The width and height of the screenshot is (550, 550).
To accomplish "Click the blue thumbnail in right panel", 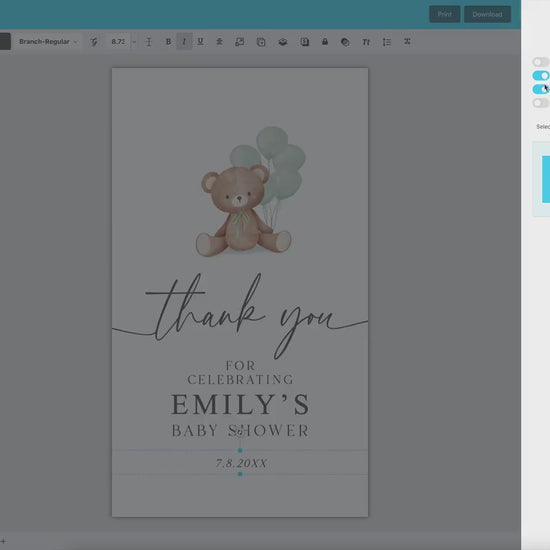I will click(x=546, y=179).
